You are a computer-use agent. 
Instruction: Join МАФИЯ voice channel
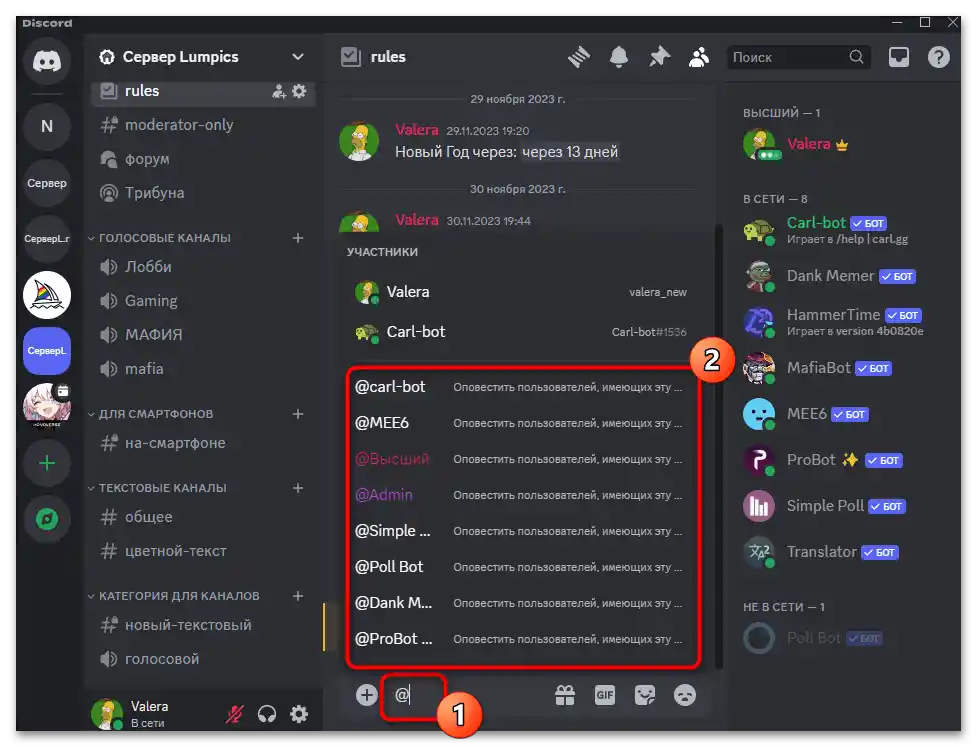[x=204, y=335]
